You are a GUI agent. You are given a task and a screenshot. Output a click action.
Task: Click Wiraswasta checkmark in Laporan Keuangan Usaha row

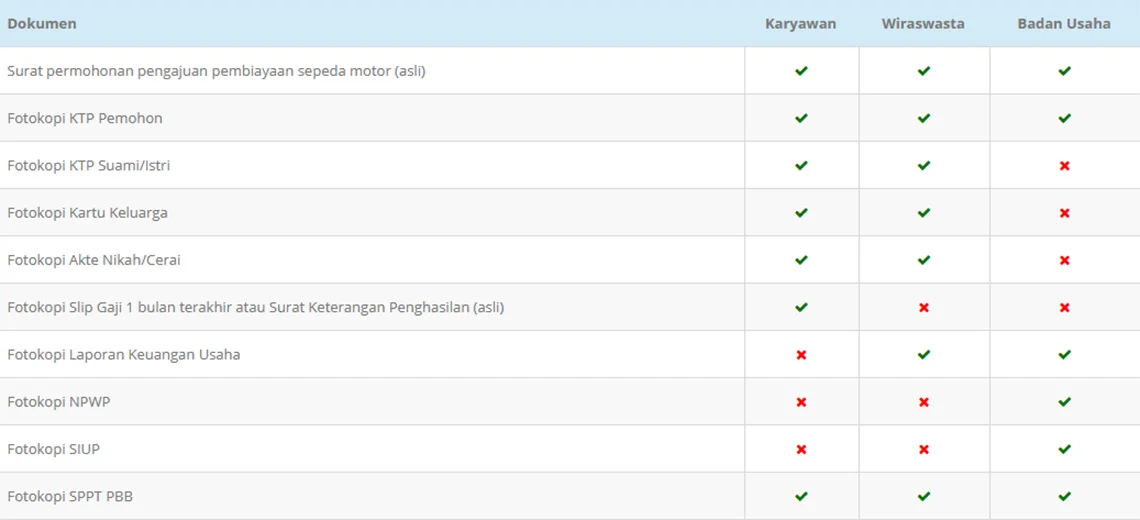pyautogui.click(x=923, y=355)
